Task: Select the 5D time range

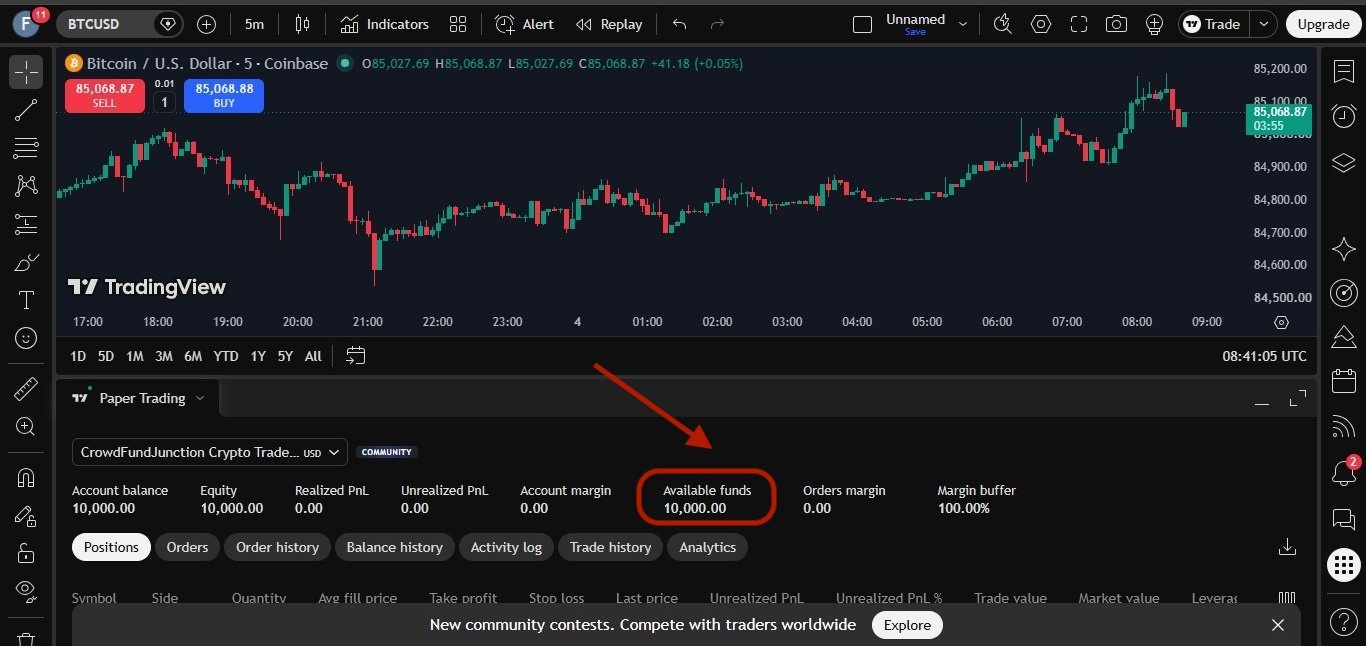Action: pyautogui.click(x=106, y=356)
